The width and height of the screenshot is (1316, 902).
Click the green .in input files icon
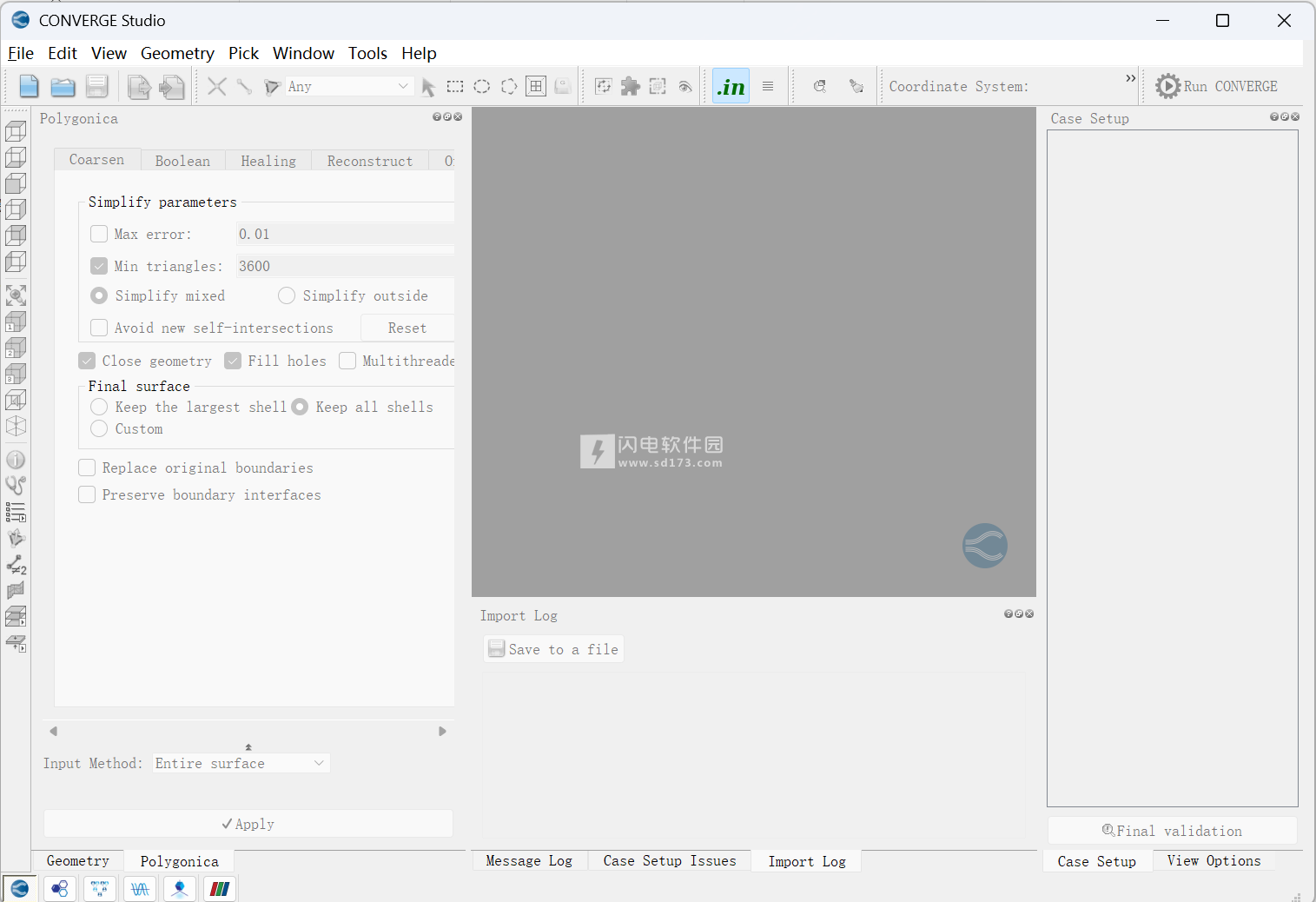731,86
